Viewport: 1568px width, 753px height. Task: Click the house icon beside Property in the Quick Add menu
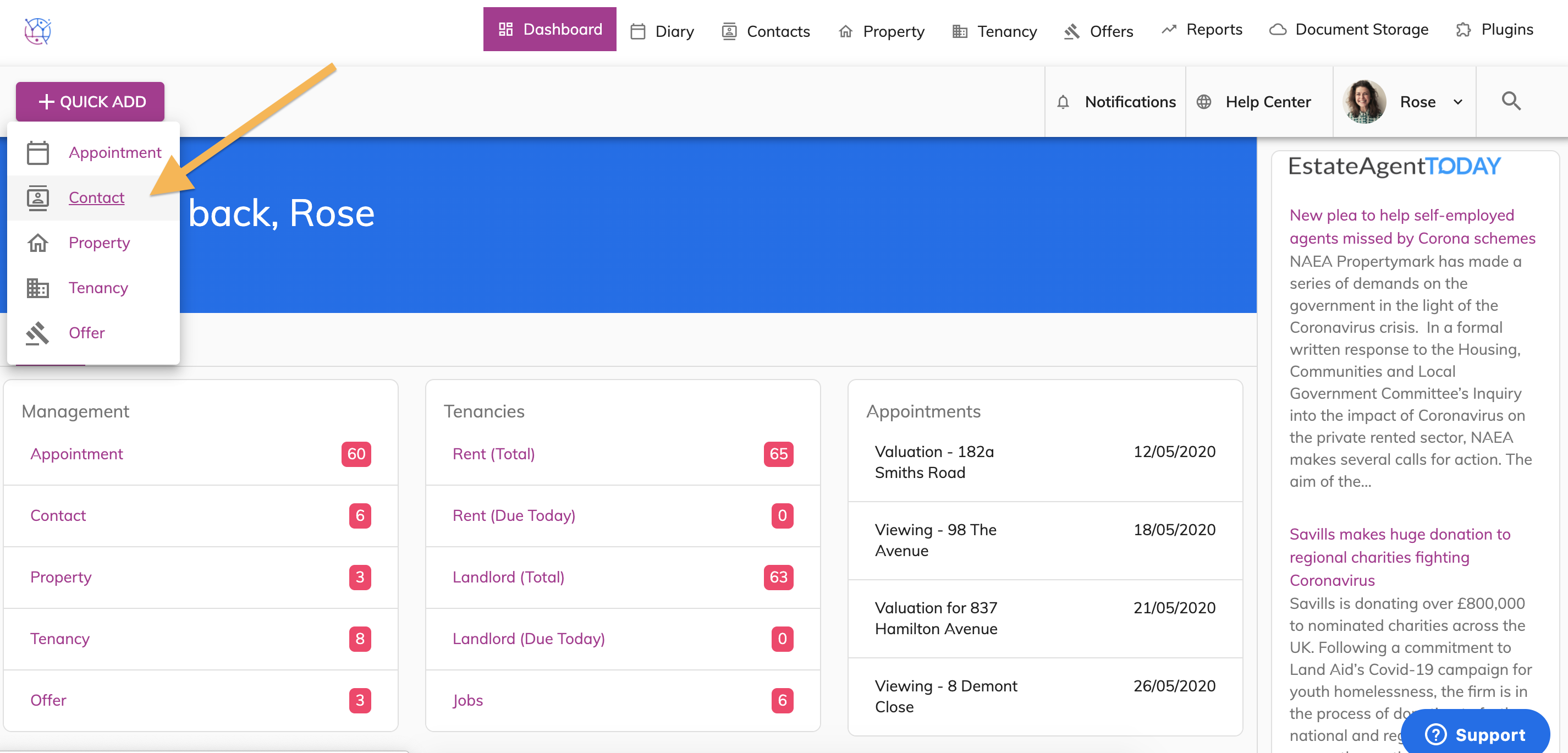(x=38, y=243)
